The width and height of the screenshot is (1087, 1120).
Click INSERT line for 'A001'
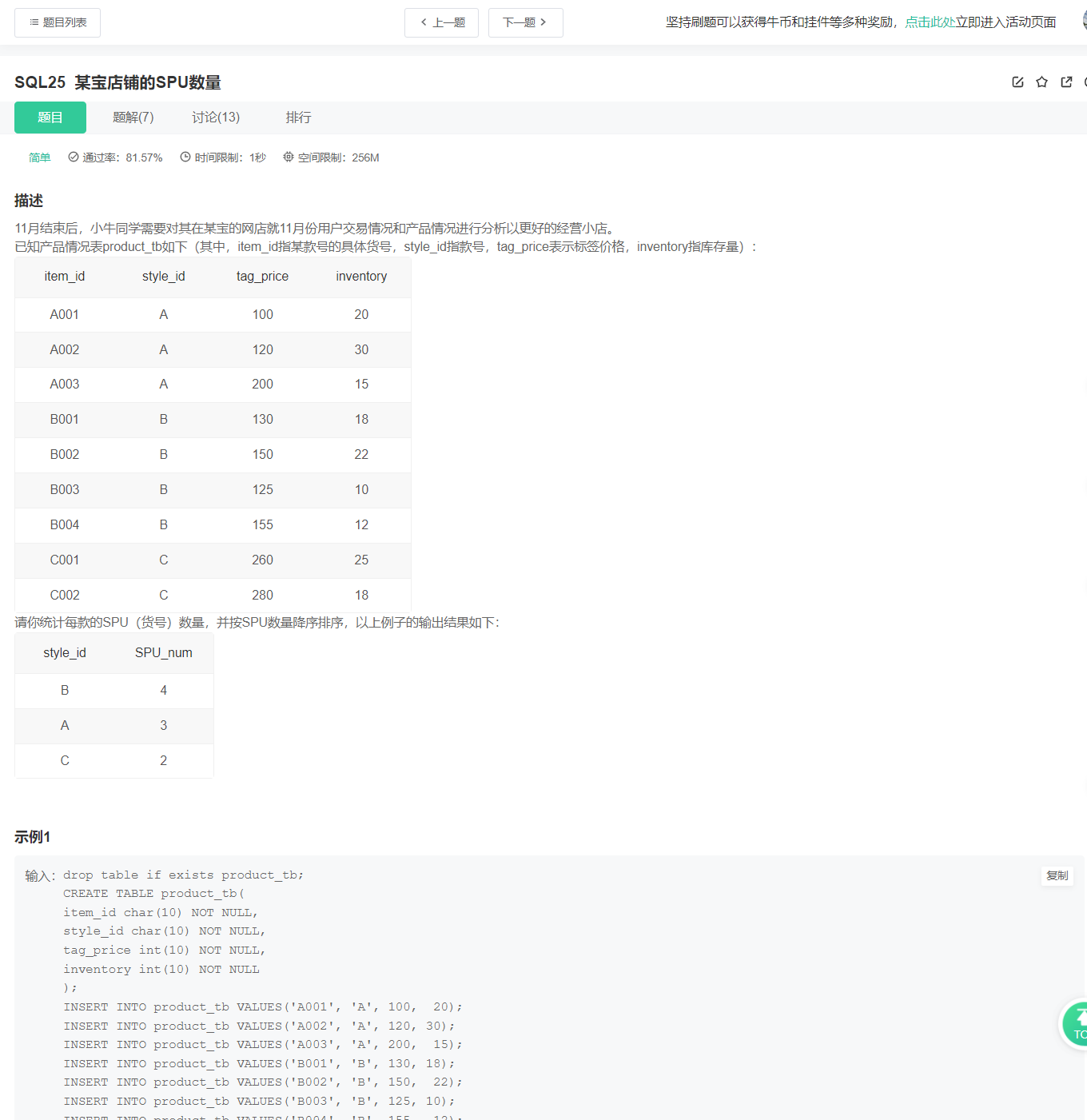263,1007
